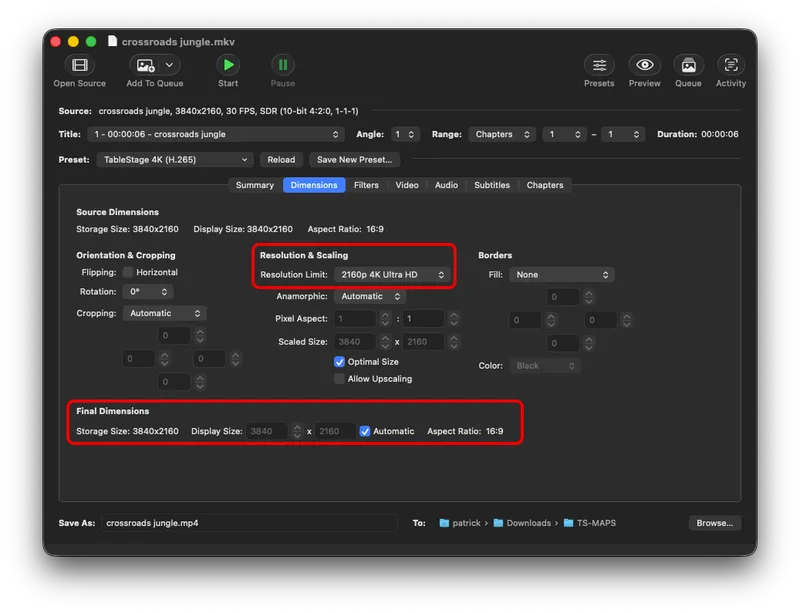Viewport: 800px width, 613px height.
Task: Switch to the Filters tab
Action: [x=366, y=185]
